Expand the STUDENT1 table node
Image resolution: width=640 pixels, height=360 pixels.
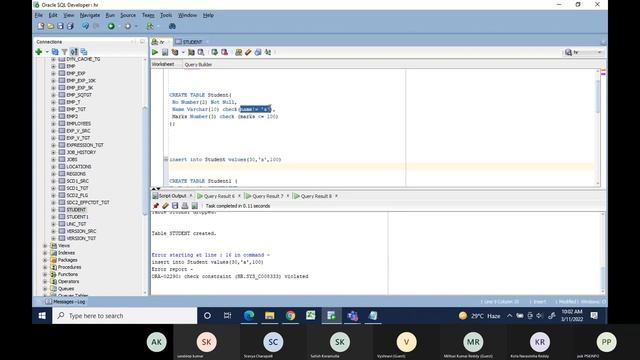click(x=53, y=217)
